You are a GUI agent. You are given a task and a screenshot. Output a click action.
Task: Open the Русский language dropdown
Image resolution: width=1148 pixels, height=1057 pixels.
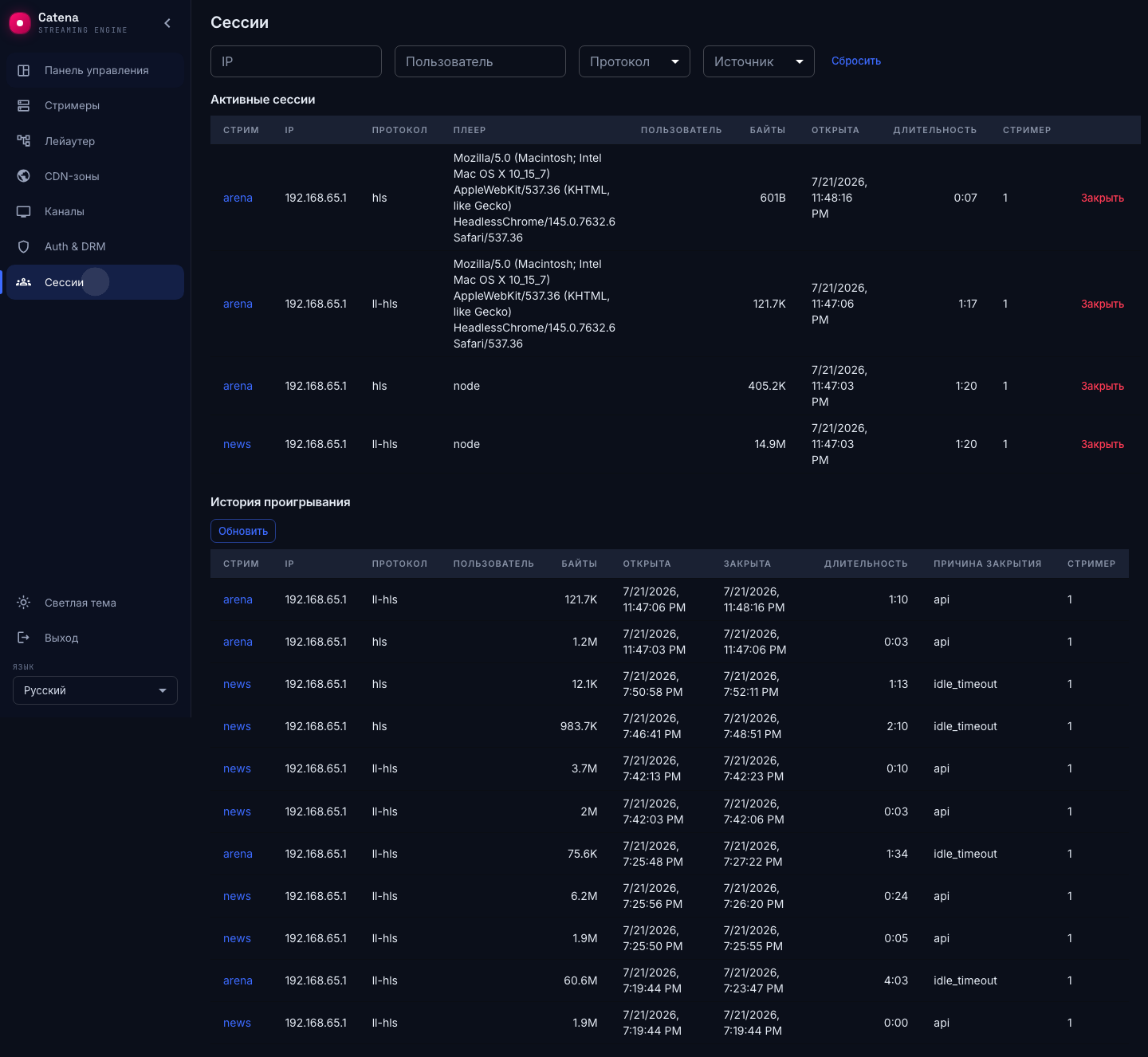95,690
